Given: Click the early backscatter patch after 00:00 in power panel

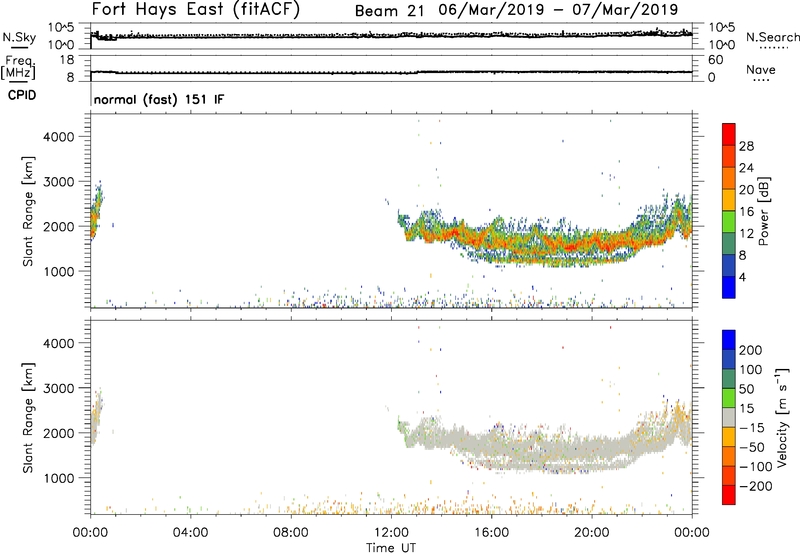Looking at the screenshot, I should (96, 212).
